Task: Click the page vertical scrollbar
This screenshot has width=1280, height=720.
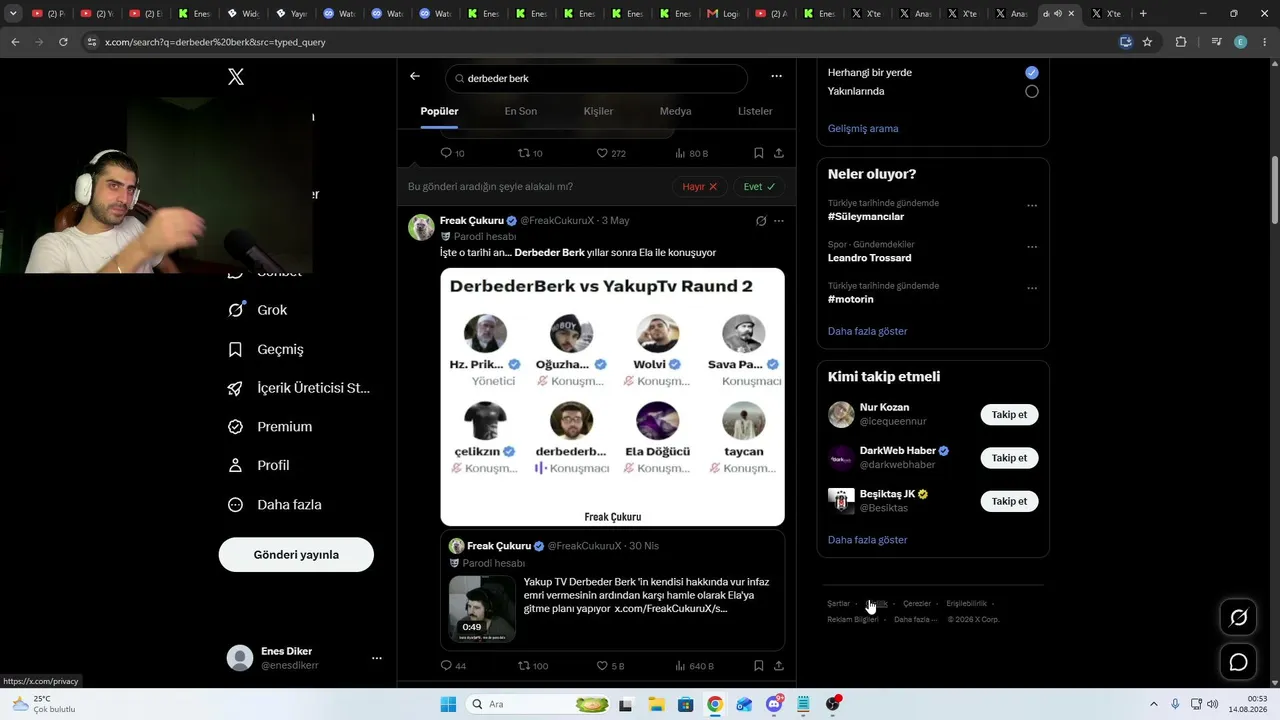Action: 1275,190
